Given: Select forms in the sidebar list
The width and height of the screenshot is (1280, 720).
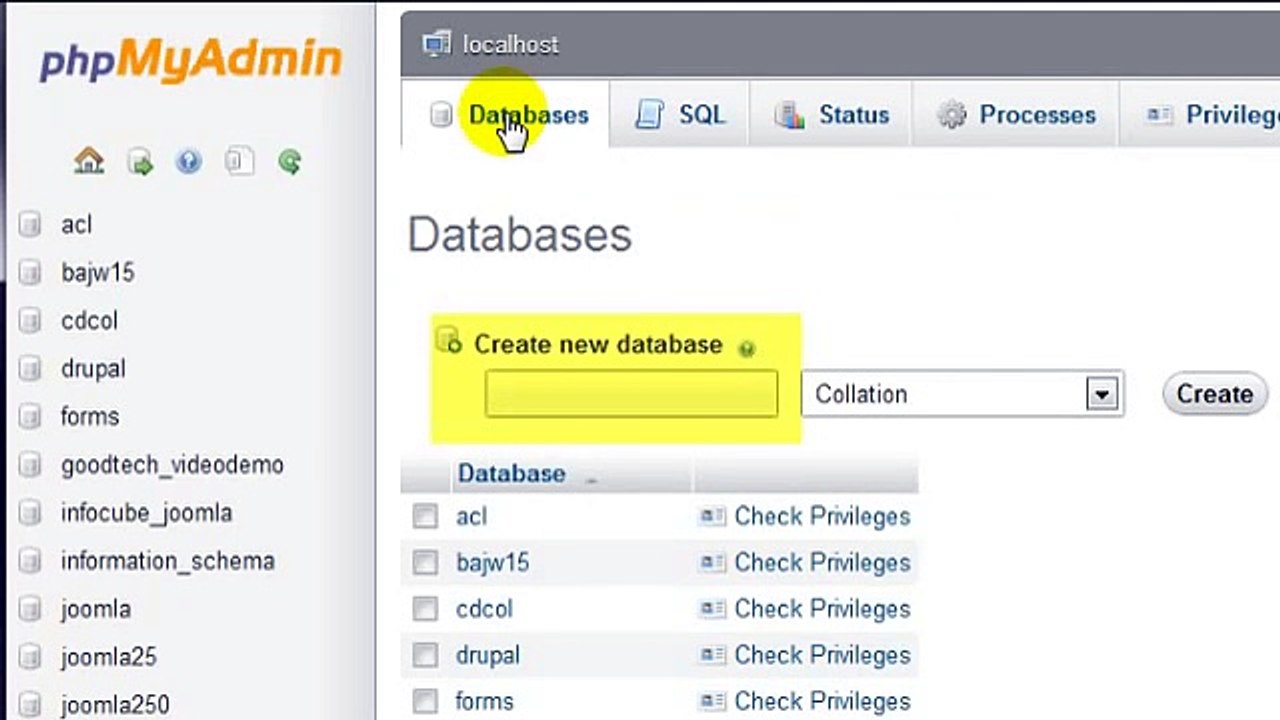Looking at the screenshot, I should click(x=90, y=416).
